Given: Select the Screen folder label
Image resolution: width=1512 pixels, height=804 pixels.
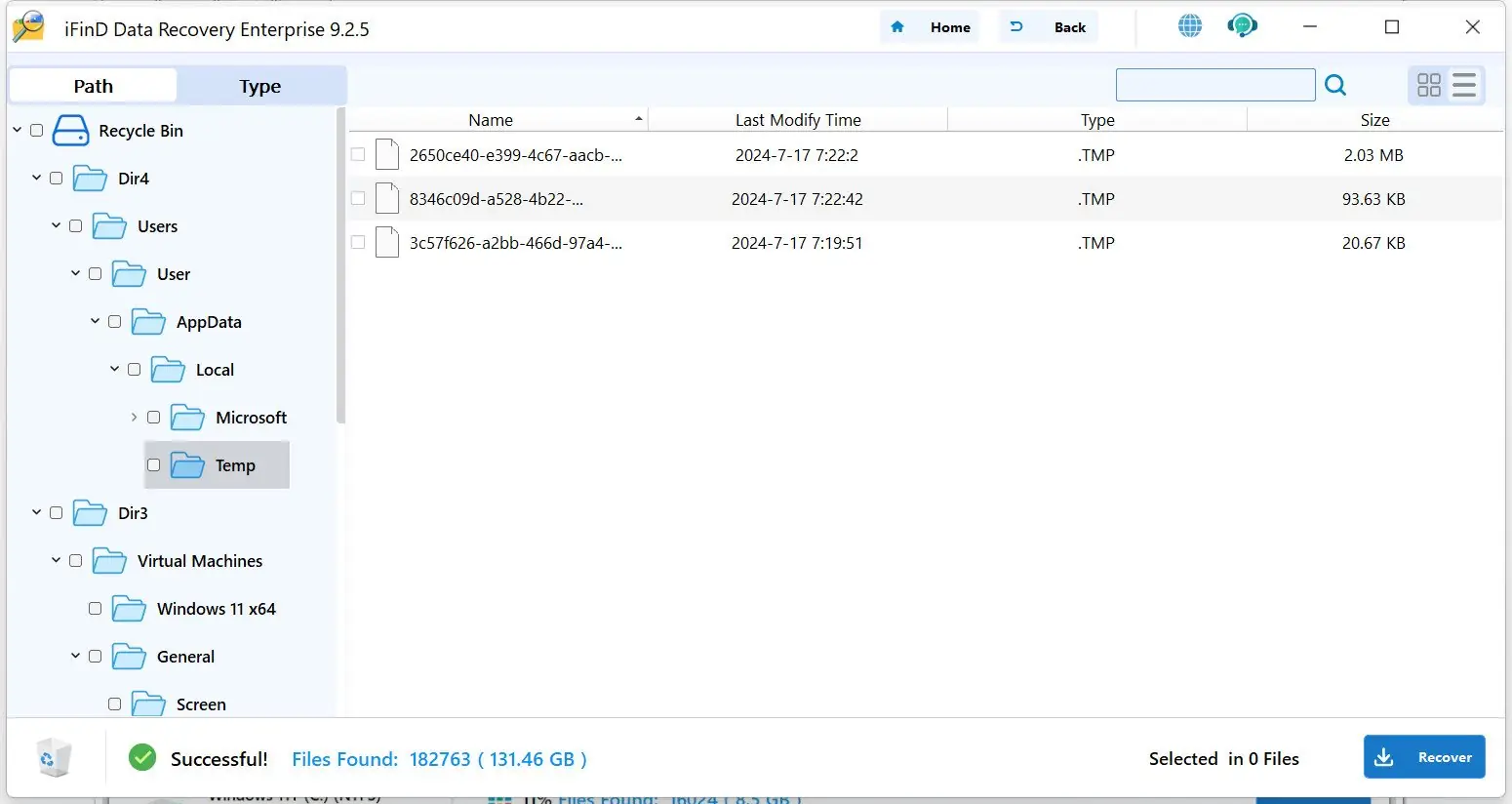Looking at the screenshot, I should 201,704.
